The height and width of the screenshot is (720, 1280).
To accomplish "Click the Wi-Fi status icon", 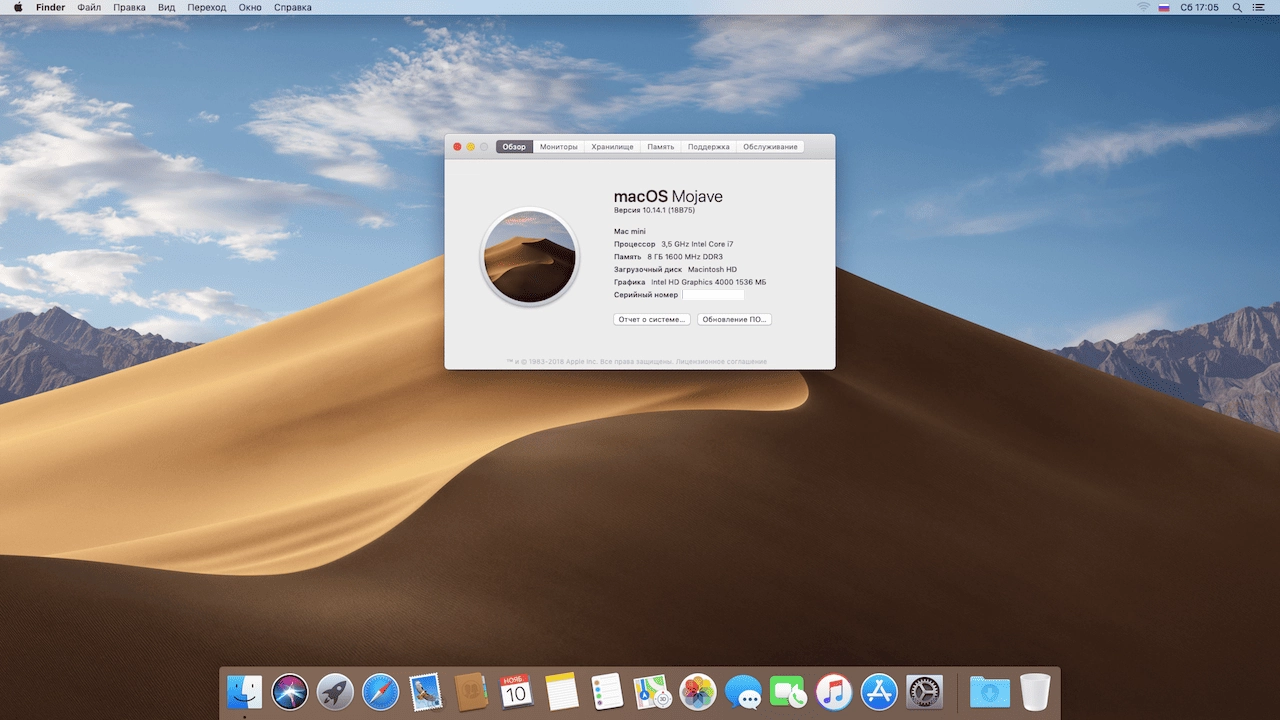I will click(x=1143, y=7).
